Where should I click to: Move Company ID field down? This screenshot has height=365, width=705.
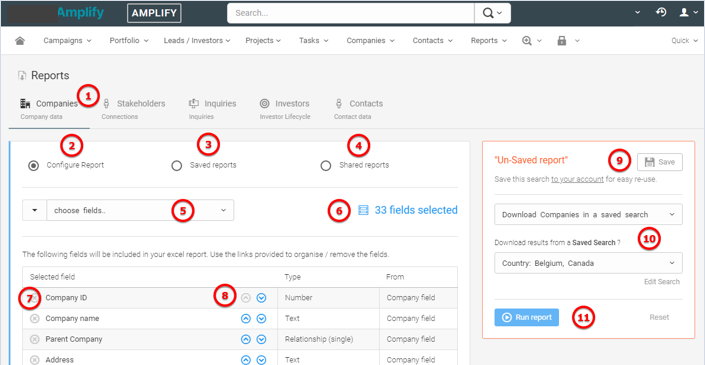[x=261, y=298]
